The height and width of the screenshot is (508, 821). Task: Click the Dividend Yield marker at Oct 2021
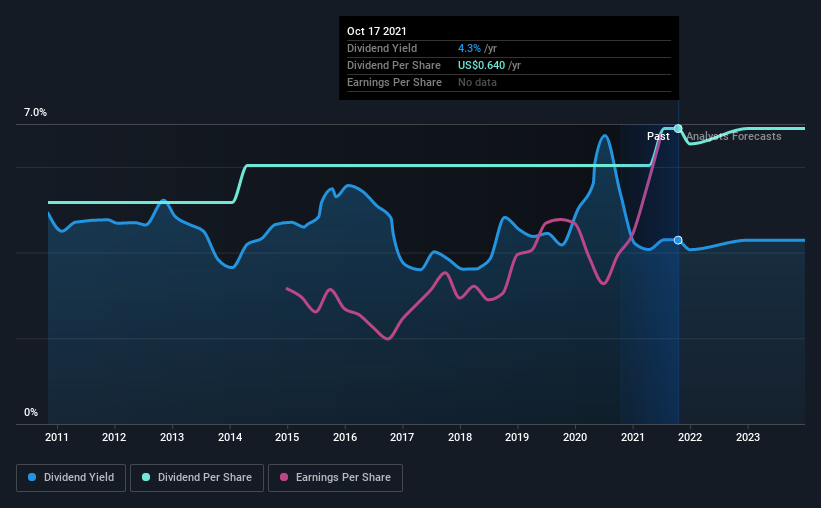(x=678, y=240)
